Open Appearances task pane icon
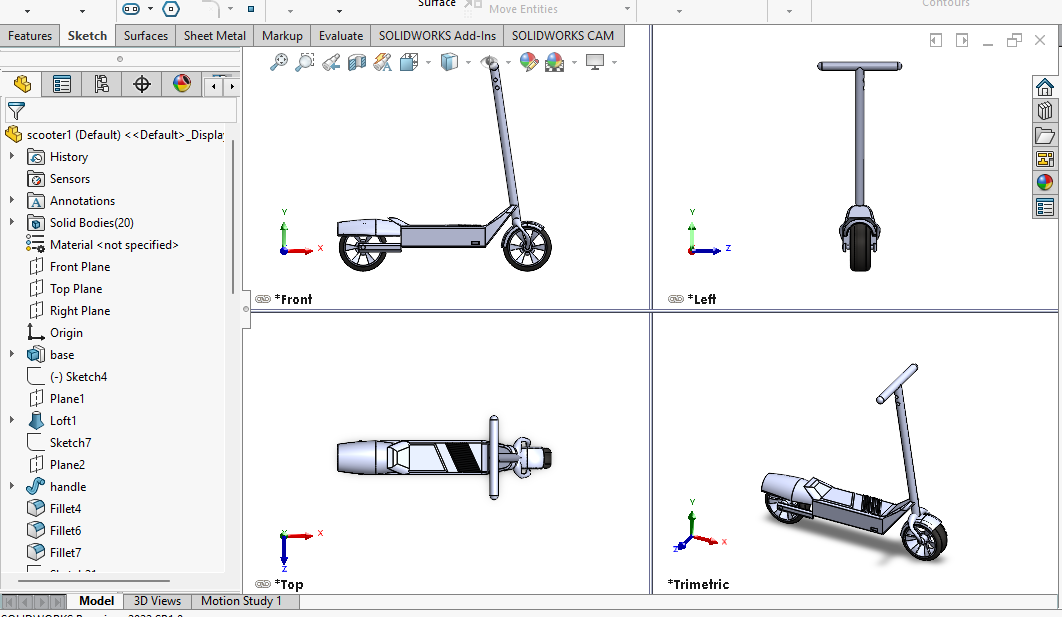Viewport: 1062px width, 617px height. point(1044,183)
